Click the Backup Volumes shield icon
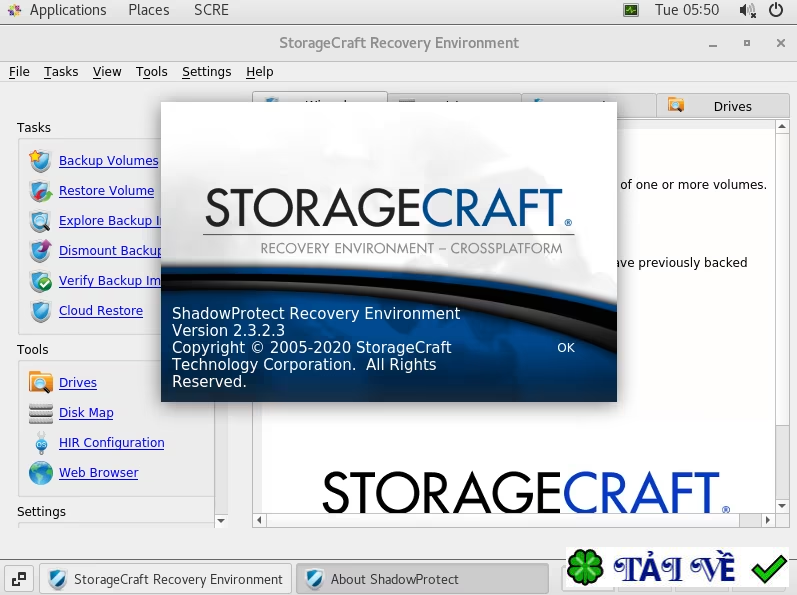The height and width of the screenshot is (595, 797). [40, 161]
